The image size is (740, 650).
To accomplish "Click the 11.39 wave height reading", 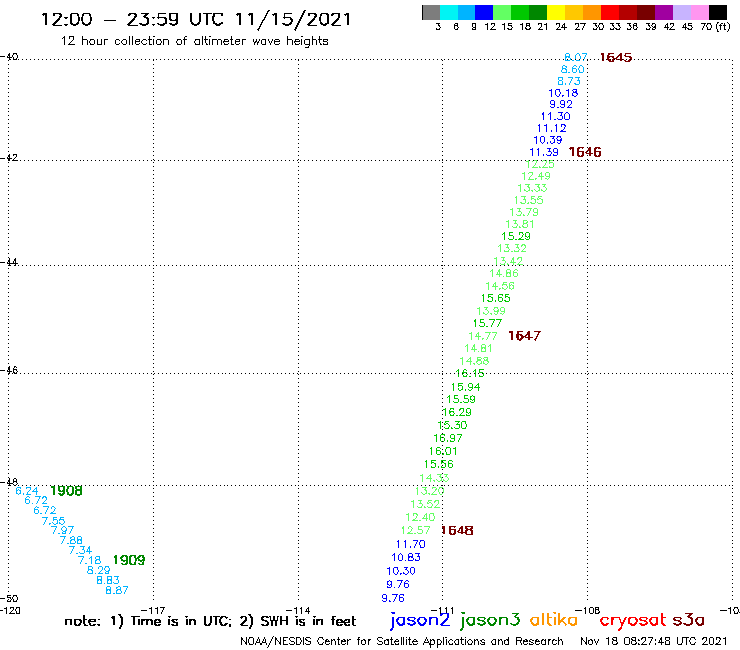I will (544, 152).
